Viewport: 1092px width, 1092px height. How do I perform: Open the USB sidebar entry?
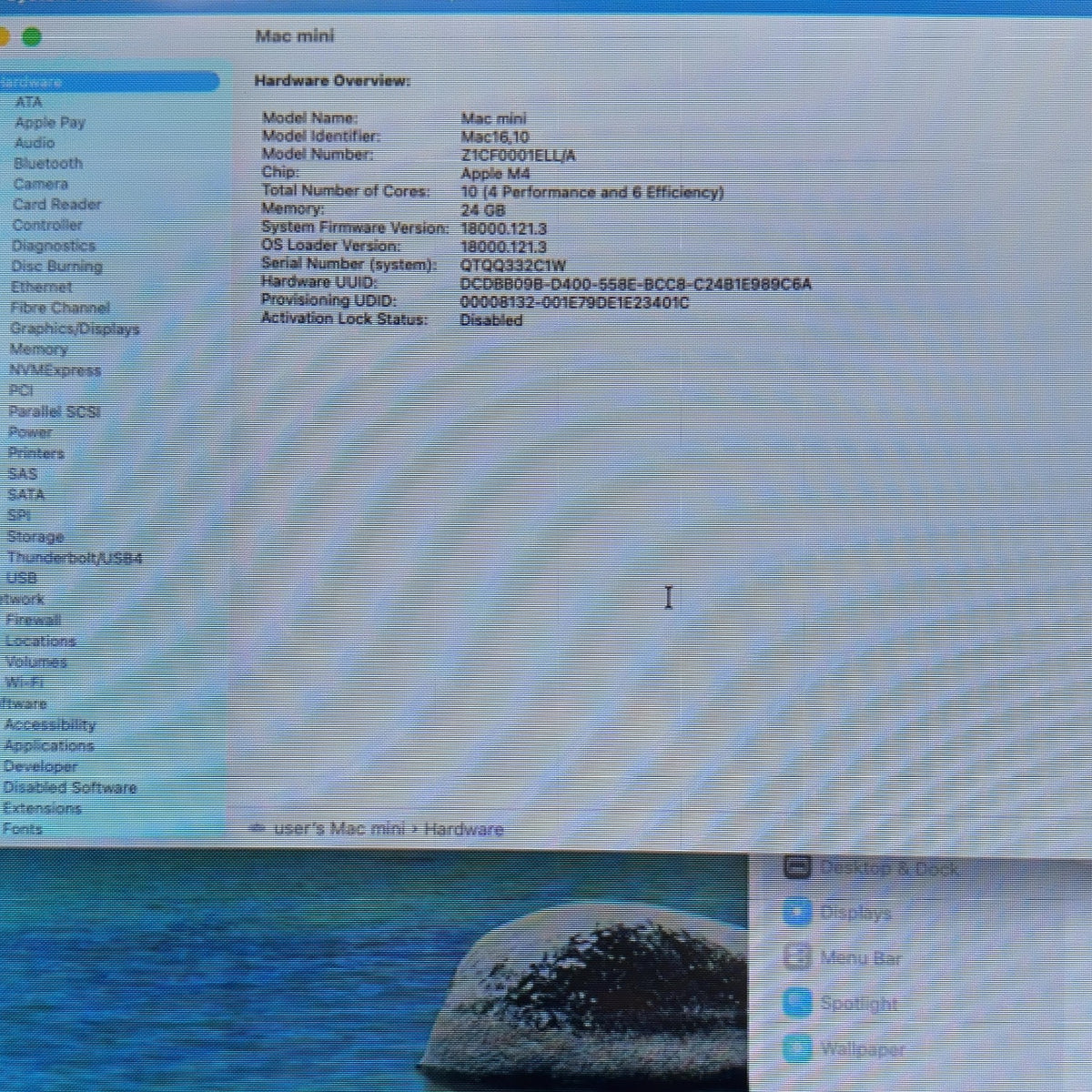coord(22,579)
